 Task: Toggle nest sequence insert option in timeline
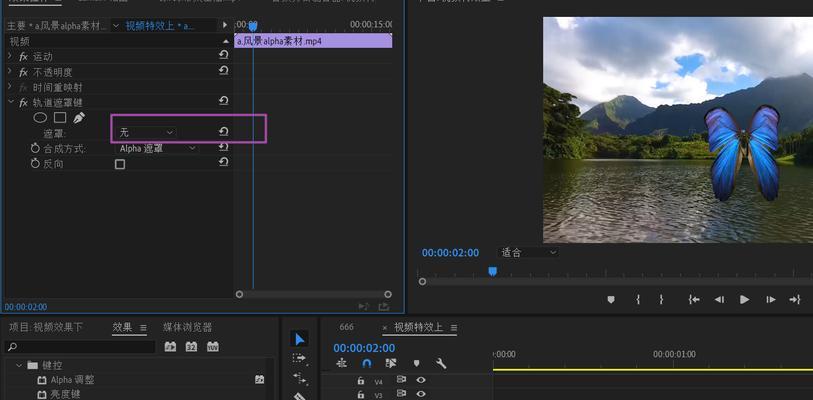click(341, 363)
